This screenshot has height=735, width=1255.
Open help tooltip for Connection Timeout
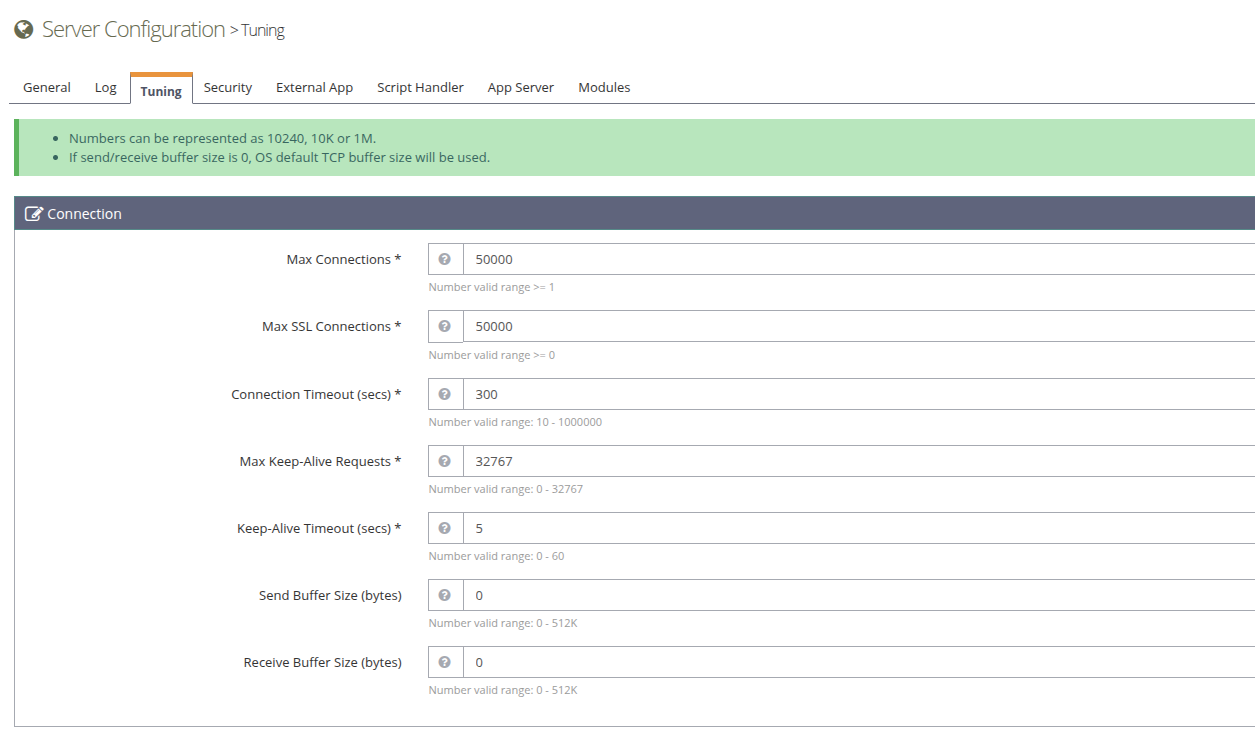pyautogui.click(x=445, y=394)
